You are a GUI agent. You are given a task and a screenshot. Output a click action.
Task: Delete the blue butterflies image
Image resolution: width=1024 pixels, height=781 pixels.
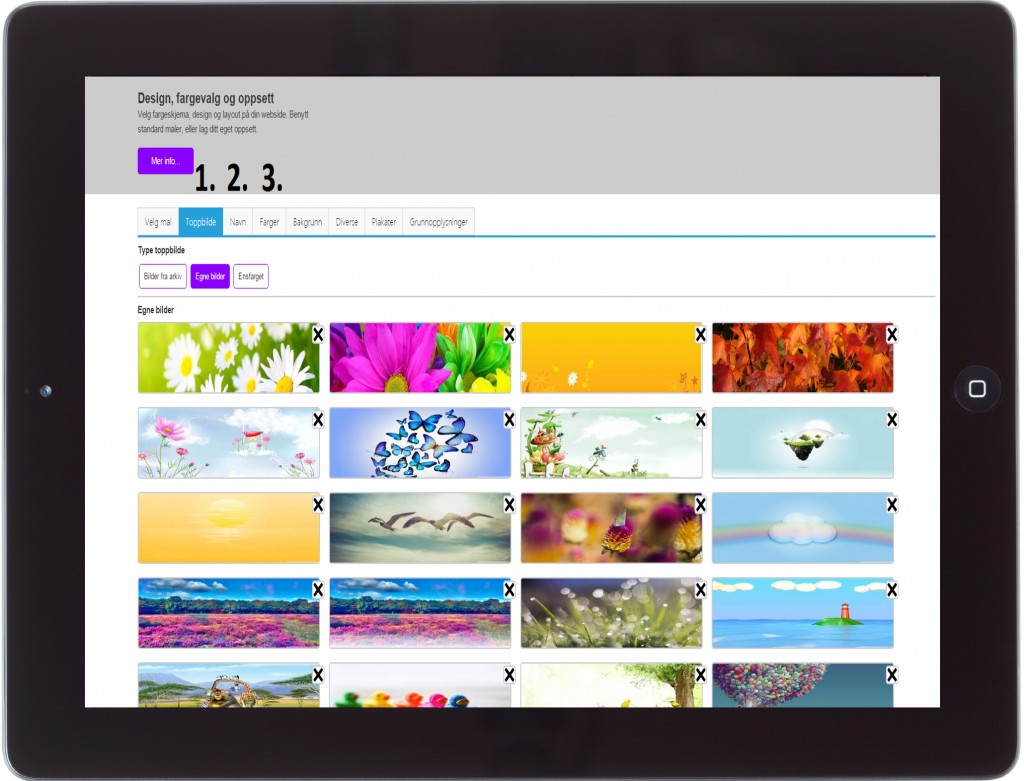(x=509, y=419)
